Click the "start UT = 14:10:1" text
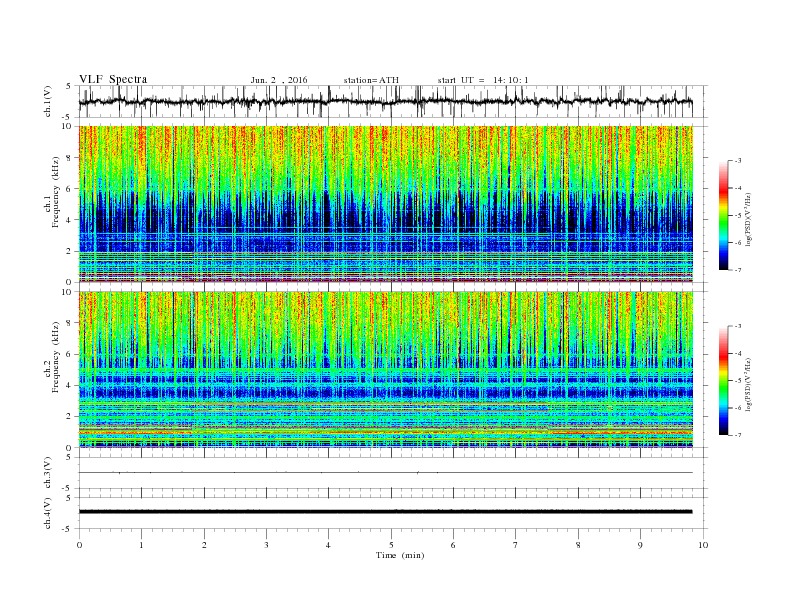The height and width of the screenshot is (612, 792). click(x=483, y=80)
